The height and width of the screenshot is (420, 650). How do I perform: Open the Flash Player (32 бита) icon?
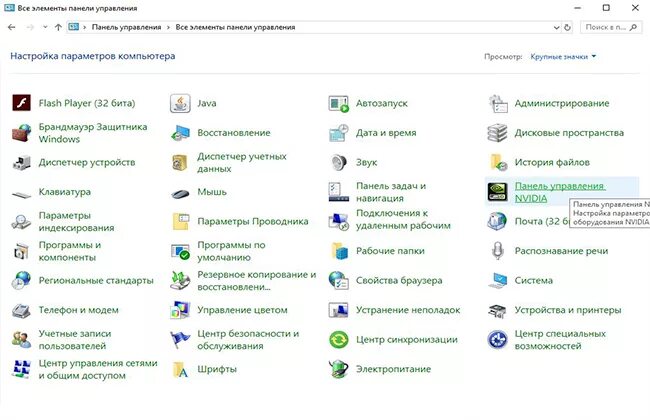click(x=21, y=103)
